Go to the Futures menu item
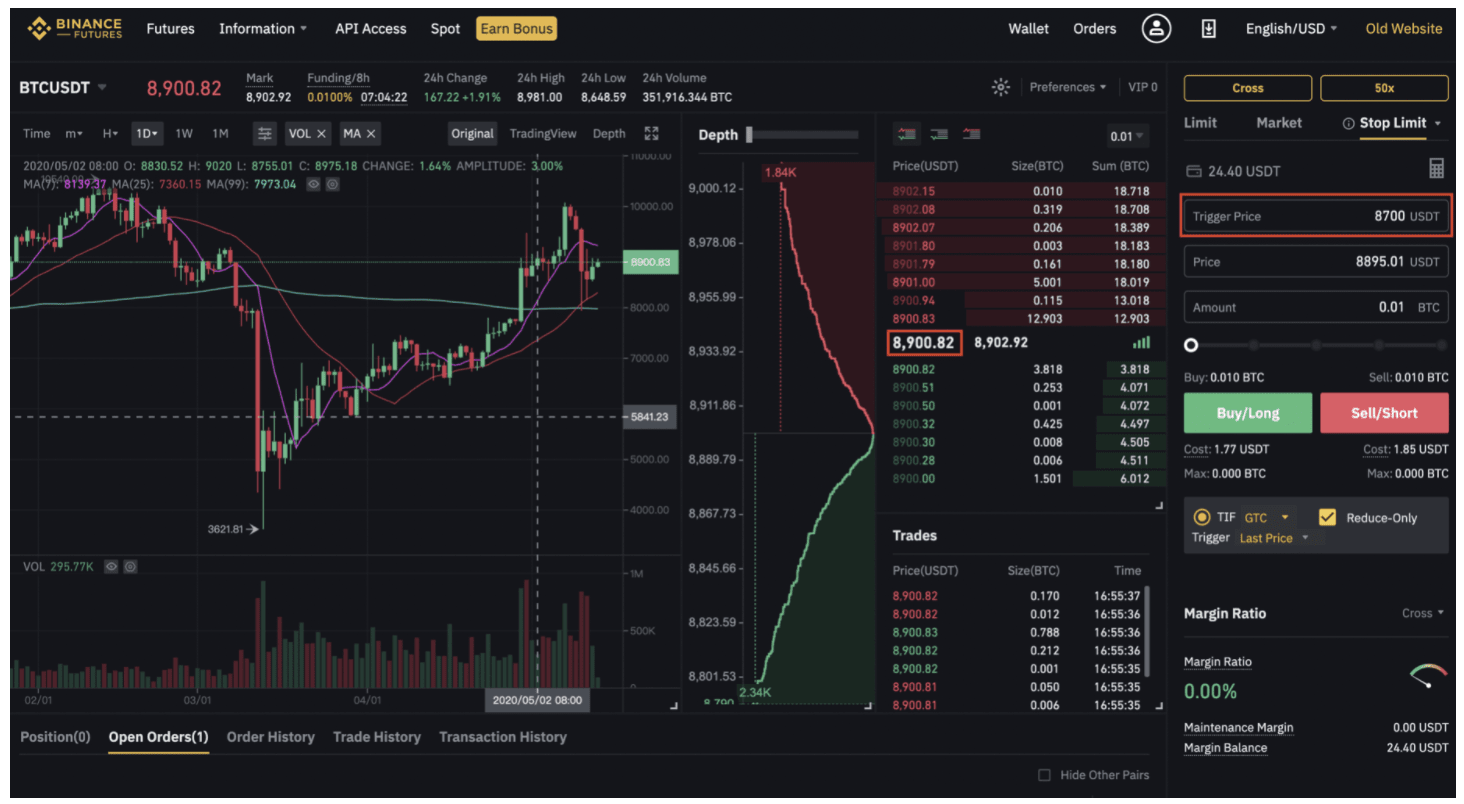 171,29
